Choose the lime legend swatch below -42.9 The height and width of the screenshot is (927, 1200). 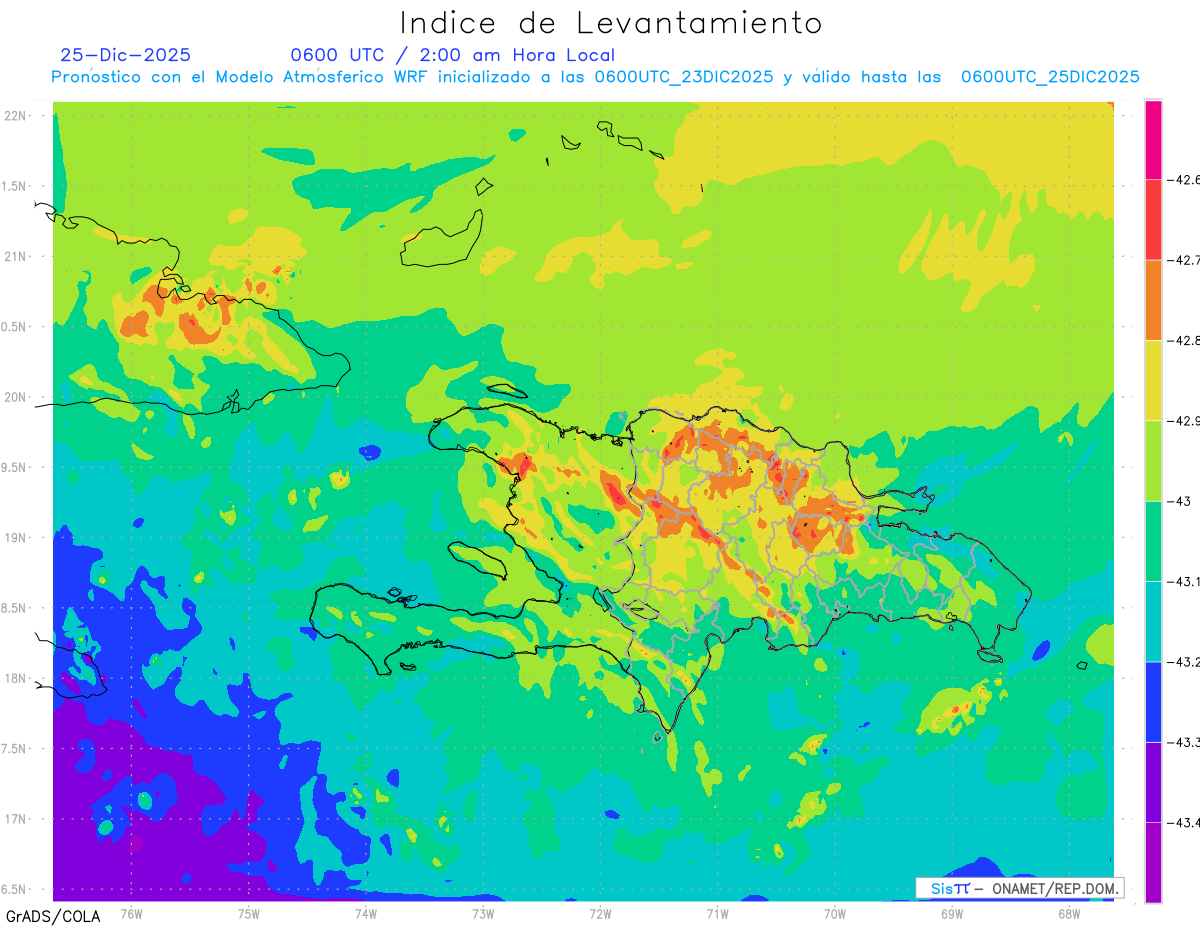click(1153, 461)
